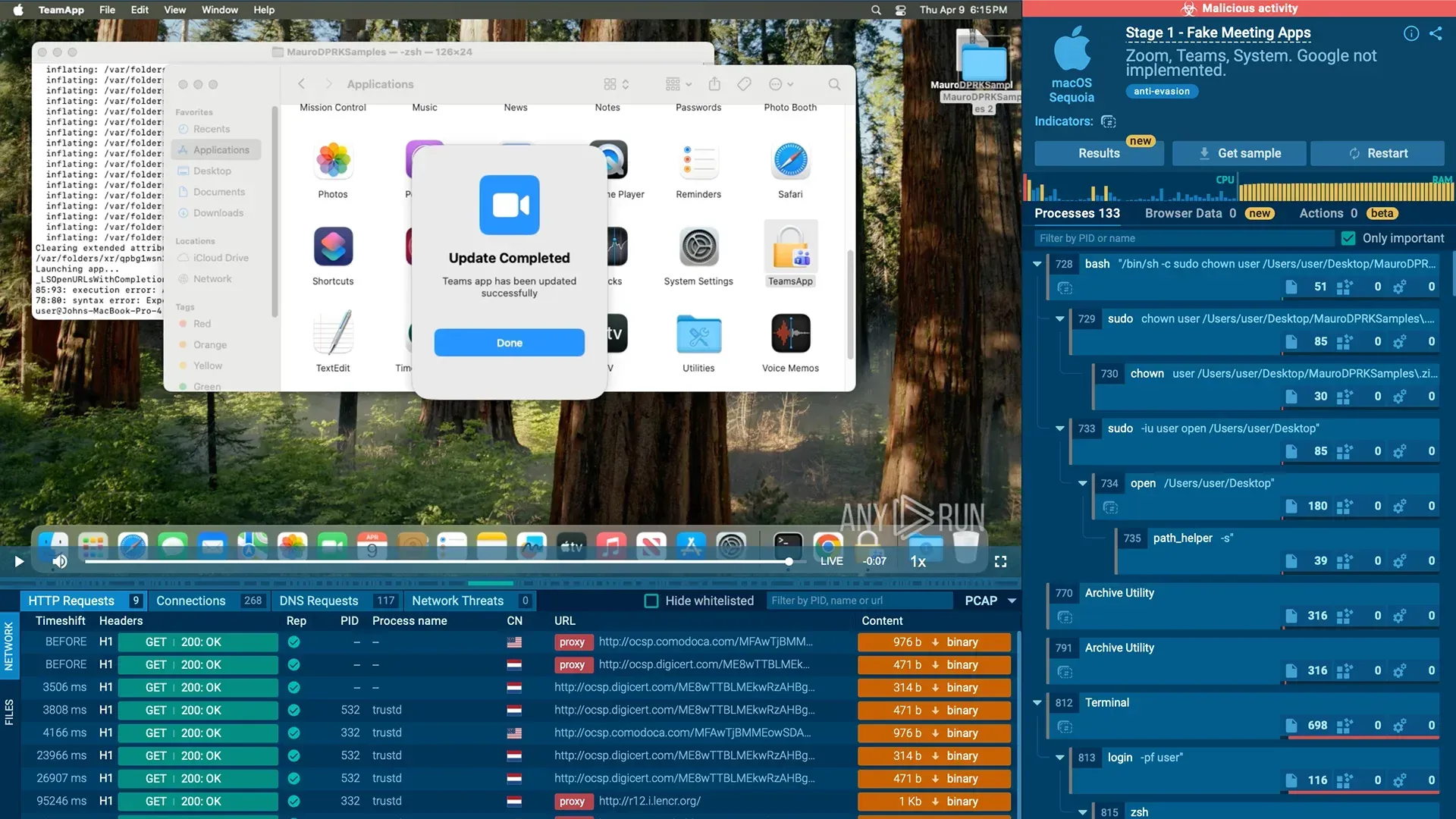Select the TeamsApp icon in Finder
Viewport: 1456px width, 819px height.
coord(790,247)
